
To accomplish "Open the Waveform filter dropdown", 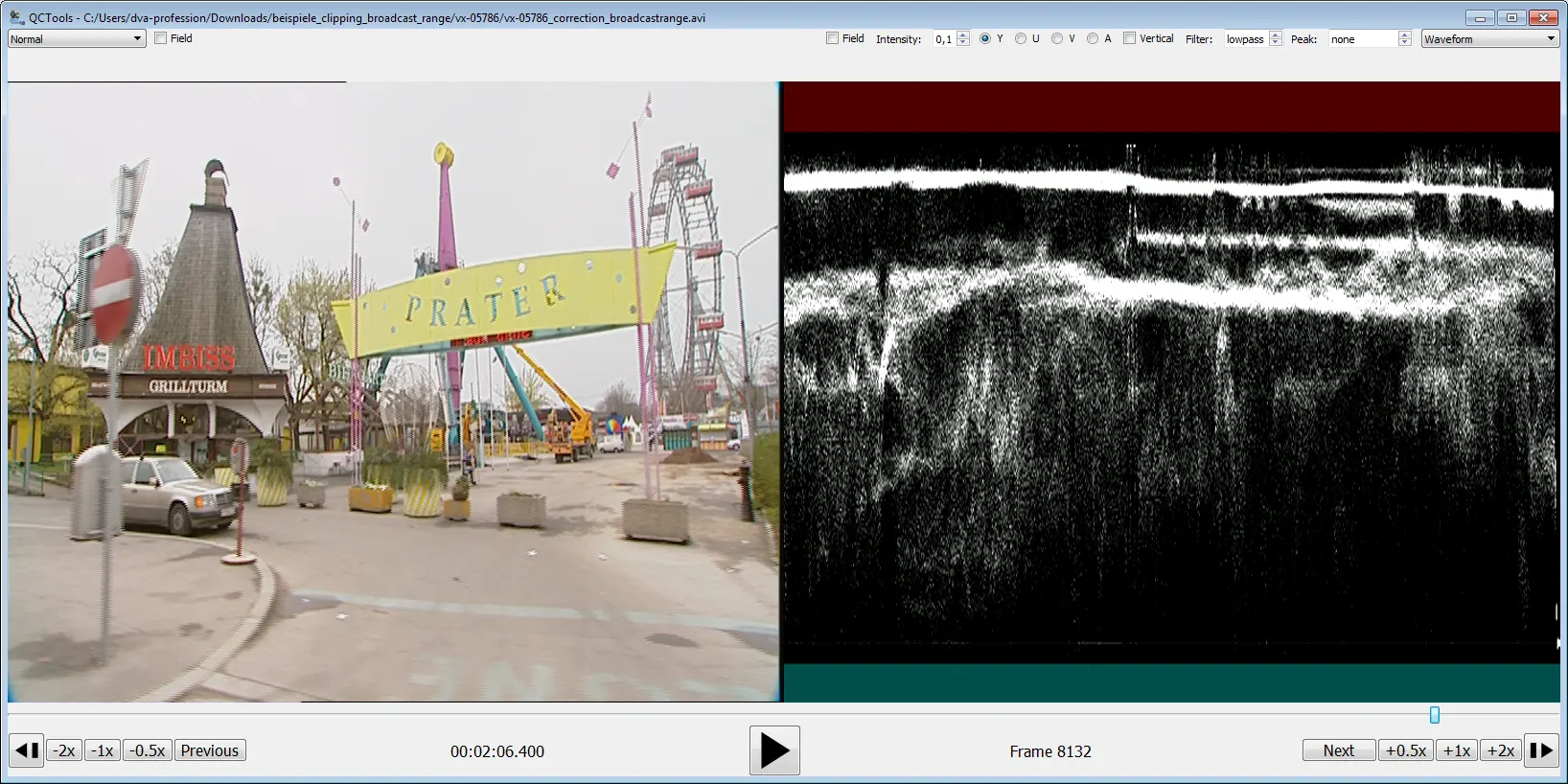I will tap(1489, 39).
